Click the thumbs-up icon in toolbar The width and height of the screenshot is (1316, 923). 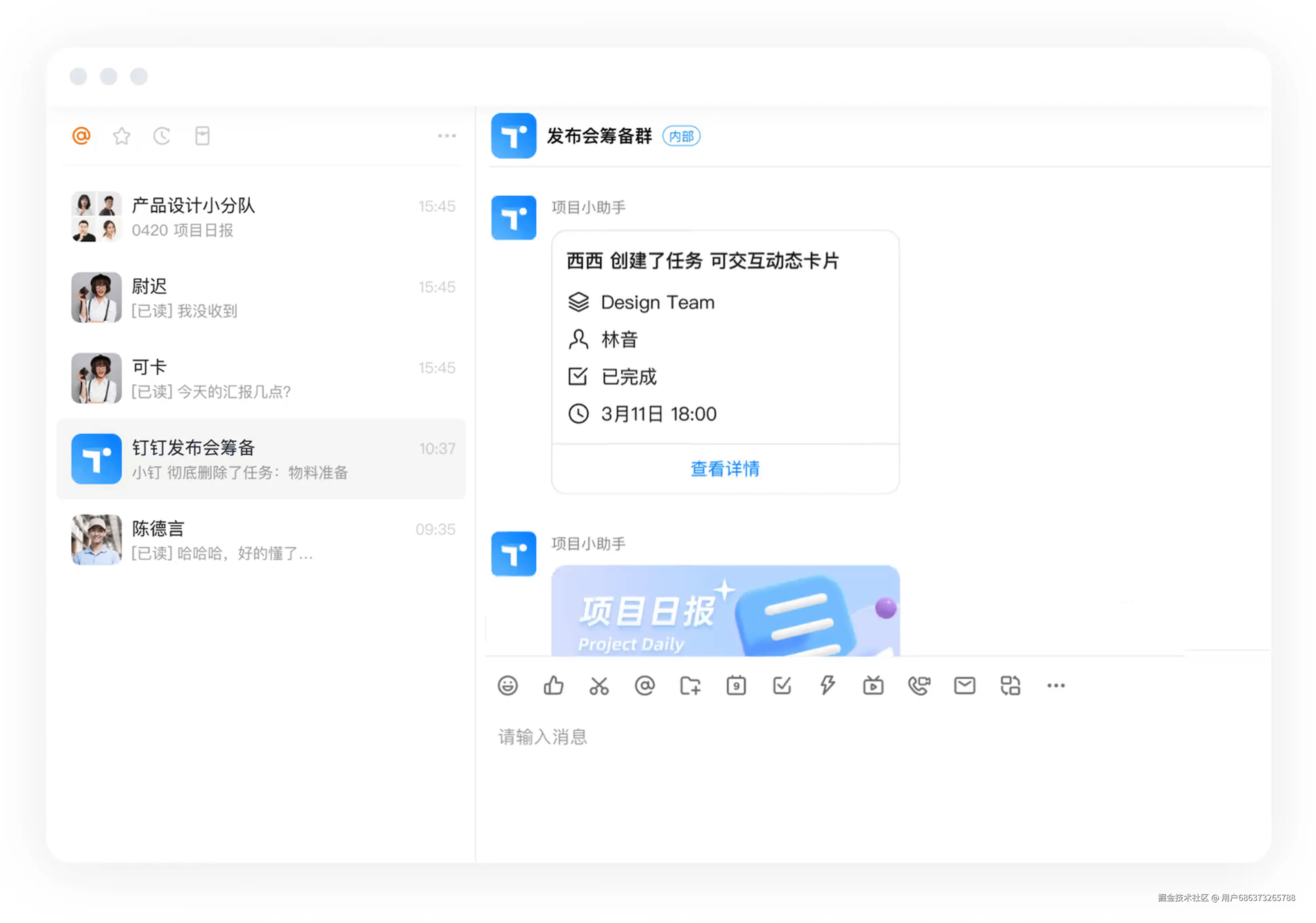pos(553,685)
